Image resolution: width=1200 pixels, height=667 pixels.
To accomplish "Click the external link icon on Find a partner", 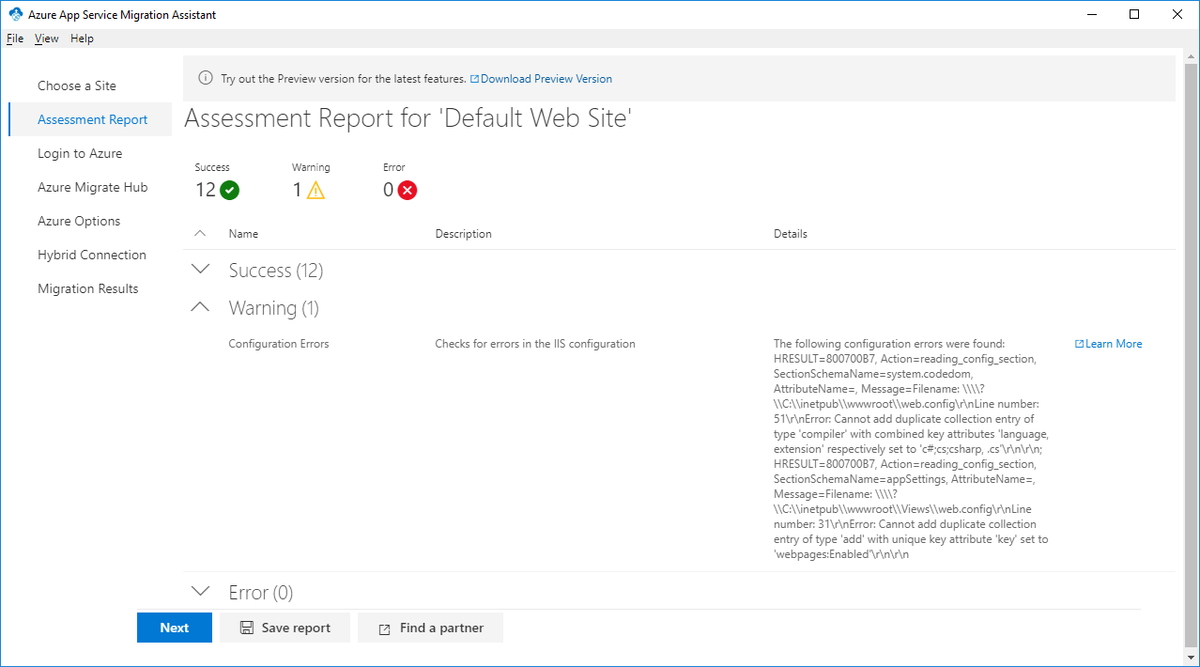I will click(x=385, y=629).
